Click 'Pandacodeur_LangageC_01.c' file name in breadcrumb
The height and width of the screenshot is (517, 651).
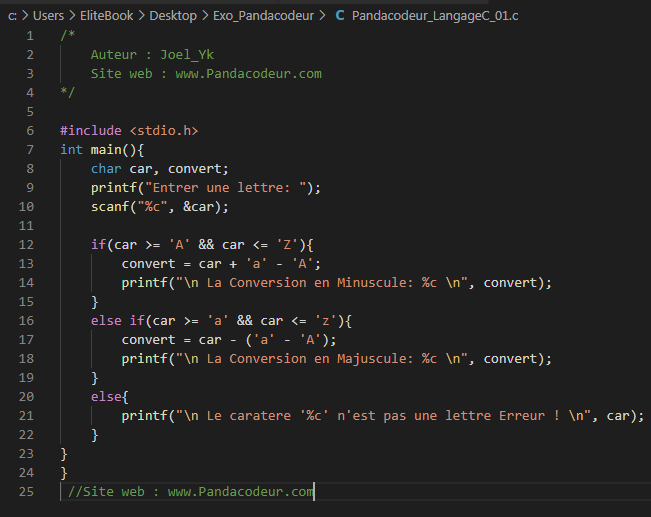click(435, 16)
